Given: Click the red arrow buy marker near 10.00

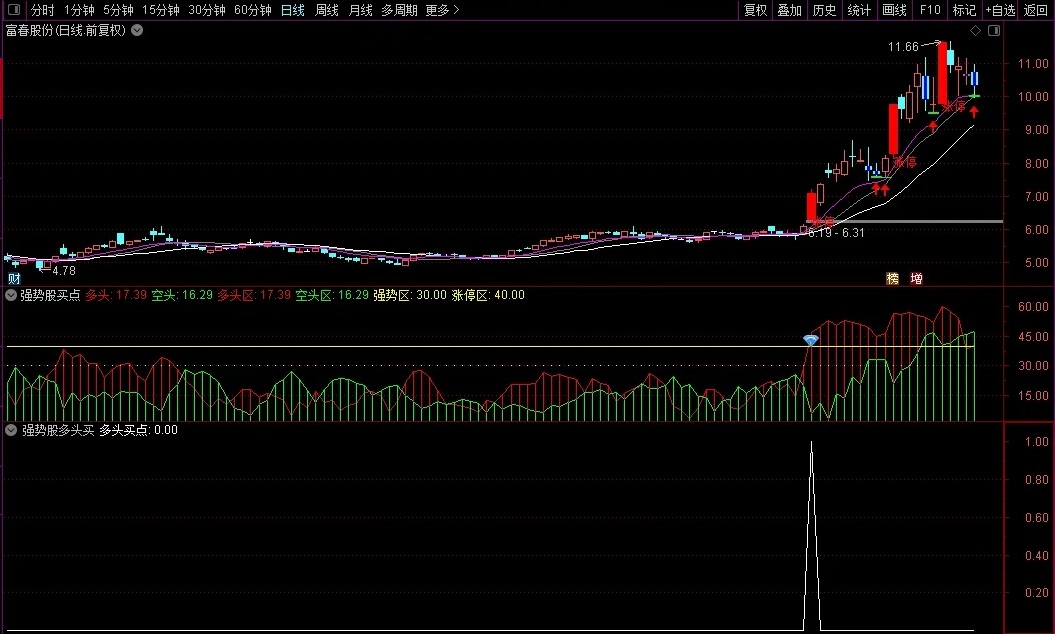Looking at the screenshot, I should click(974, 111).
